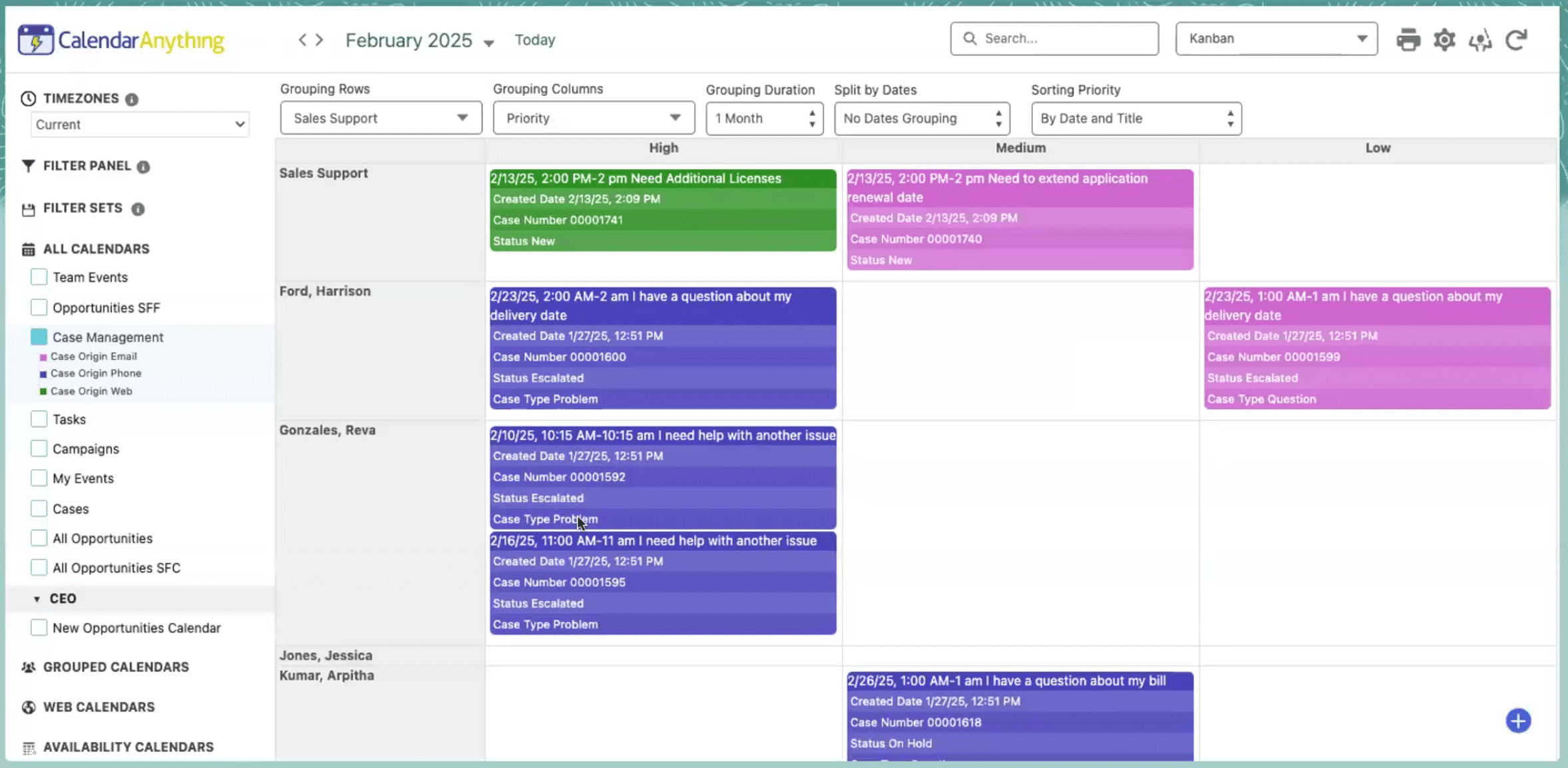Uncheck the Case Management calendar
The height and width of the screenshot is (768, 1568).
coord(38,337)
